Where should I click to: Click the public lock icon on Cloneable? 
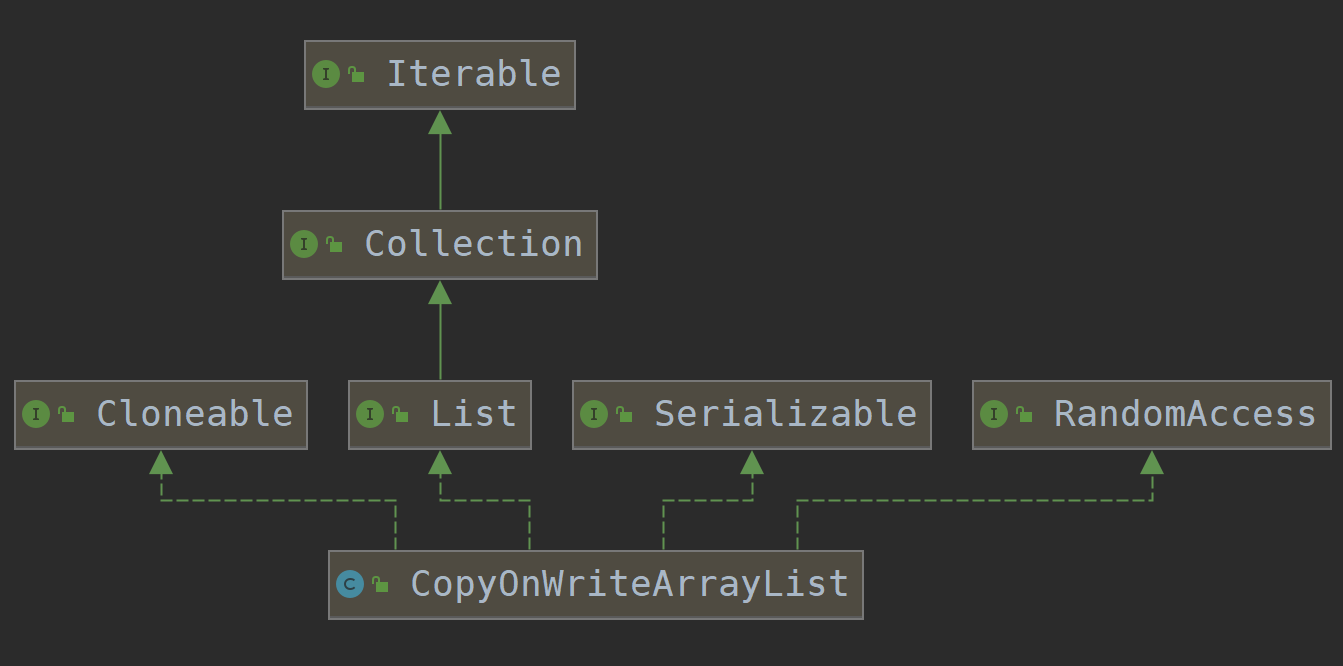click(66, 415)
